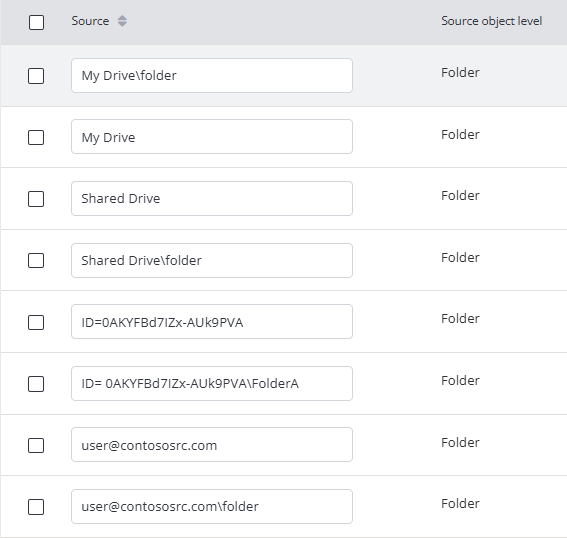
Task: Tick the select-all checkbox in header
Action: click(37, 22)
